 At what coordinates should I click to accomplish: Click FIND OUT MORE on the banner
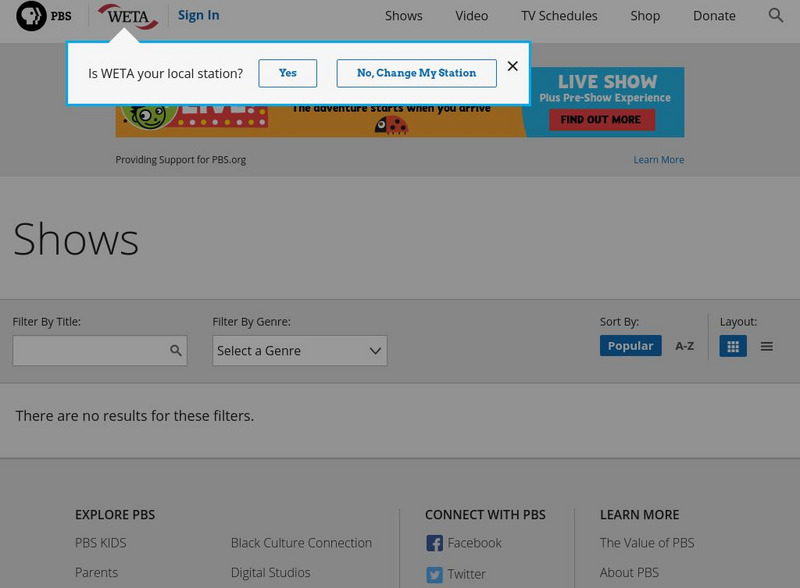coord(602,119)
